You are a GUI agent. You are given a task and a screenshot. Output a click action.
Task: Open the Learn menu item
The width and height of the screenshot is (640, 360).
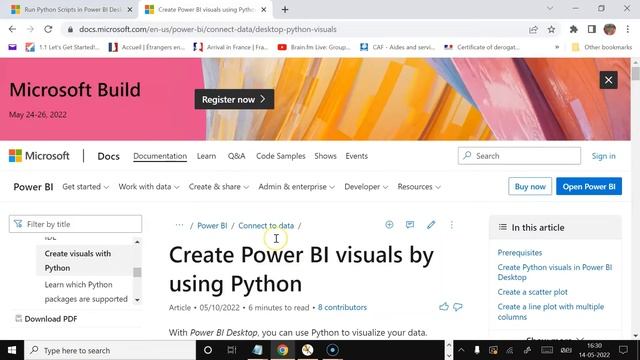click(207, 156)
